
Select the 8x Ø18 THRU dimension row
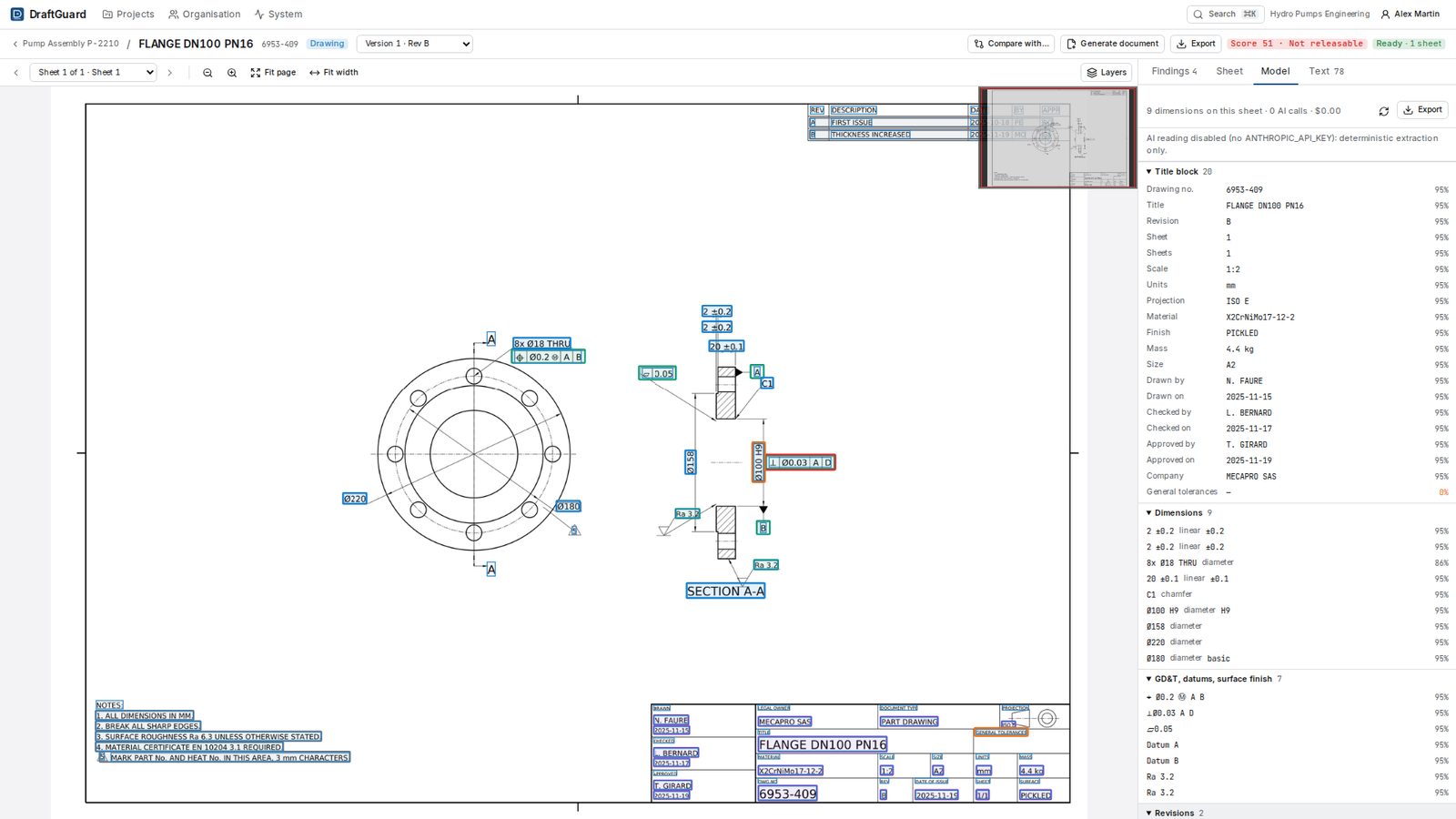(1297, 563)
